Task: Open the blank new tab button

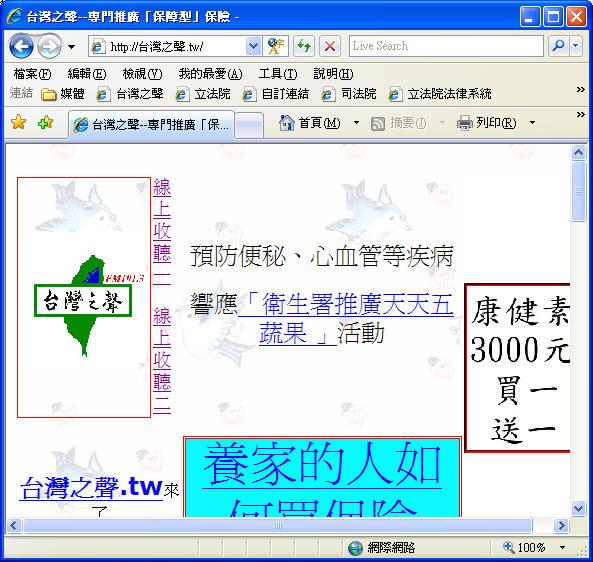Action: (x=248, y=125)
